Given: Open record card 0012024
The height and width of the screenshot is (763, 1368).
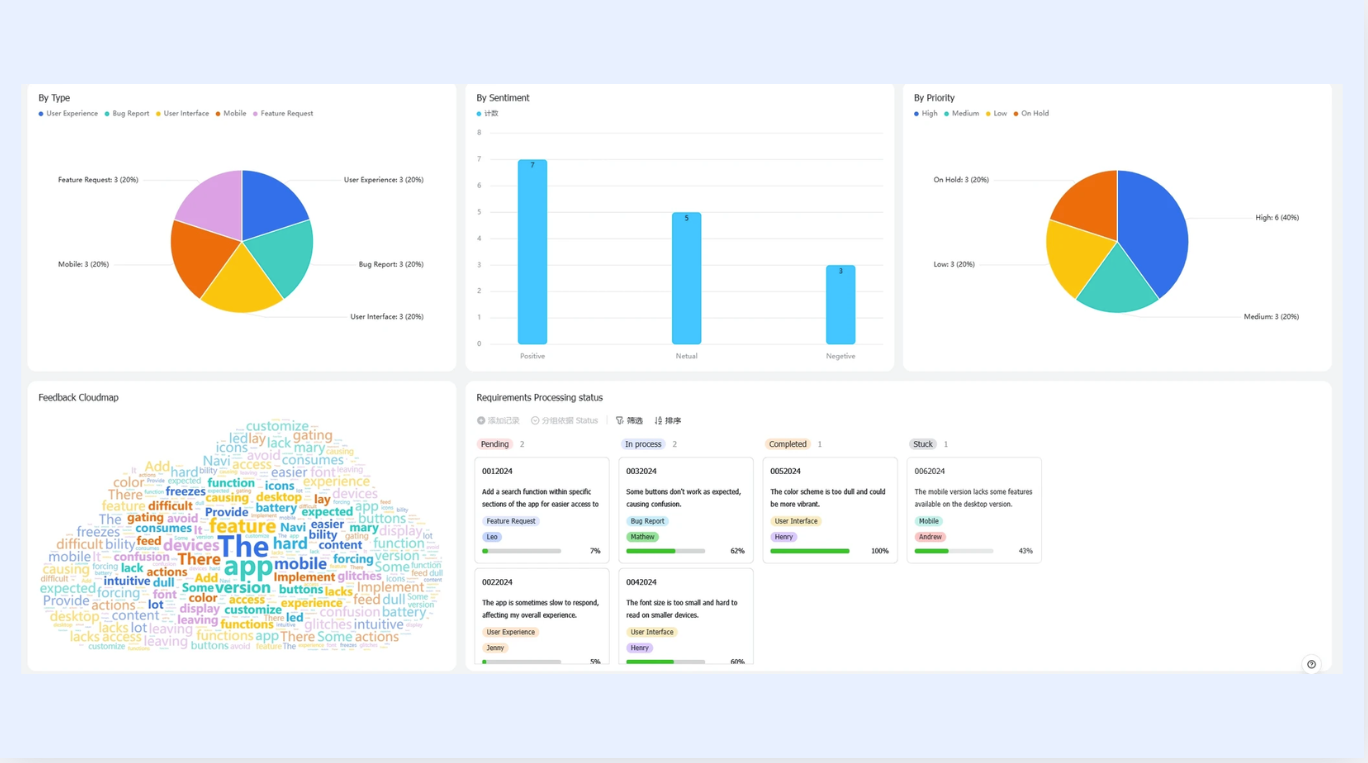Looking at the screenshot, I should click(x=542, y=511).
